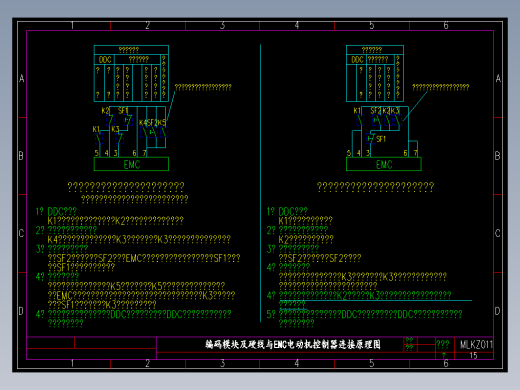The height and width of the screenshot is (390, 520).
Task: Click the left note line starting with "K4"
Action: coord(139,239)
